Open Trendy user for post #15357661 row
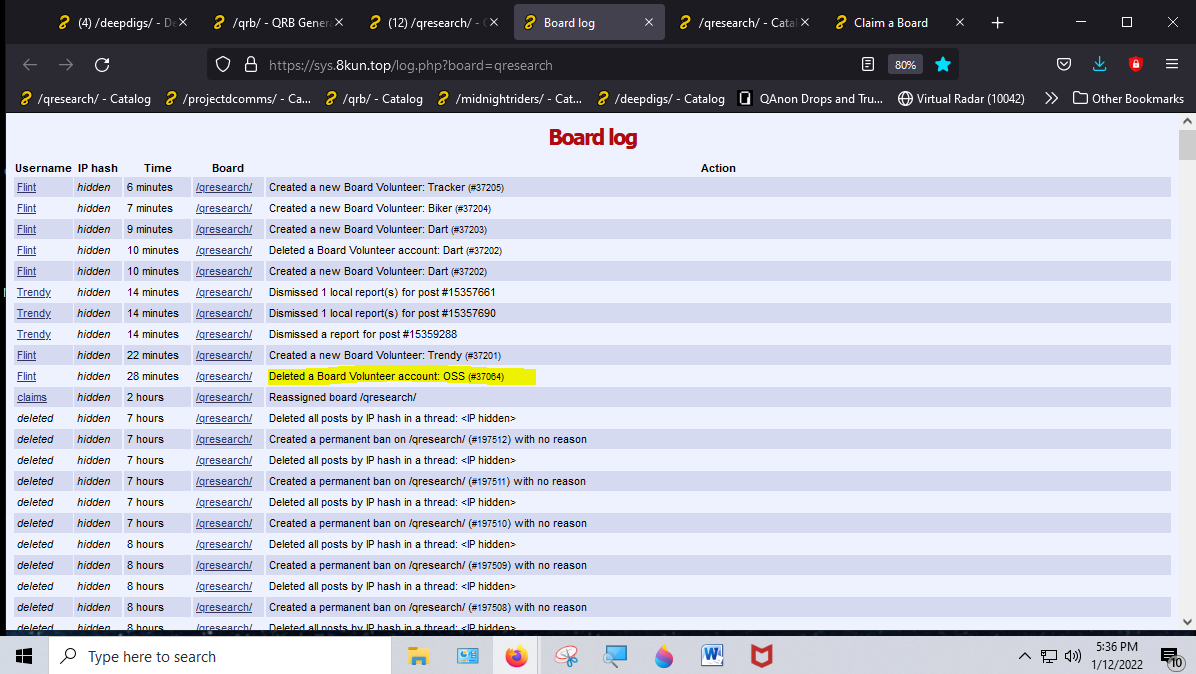Viewport: 1196px width, 674px height. pos(34,293)
